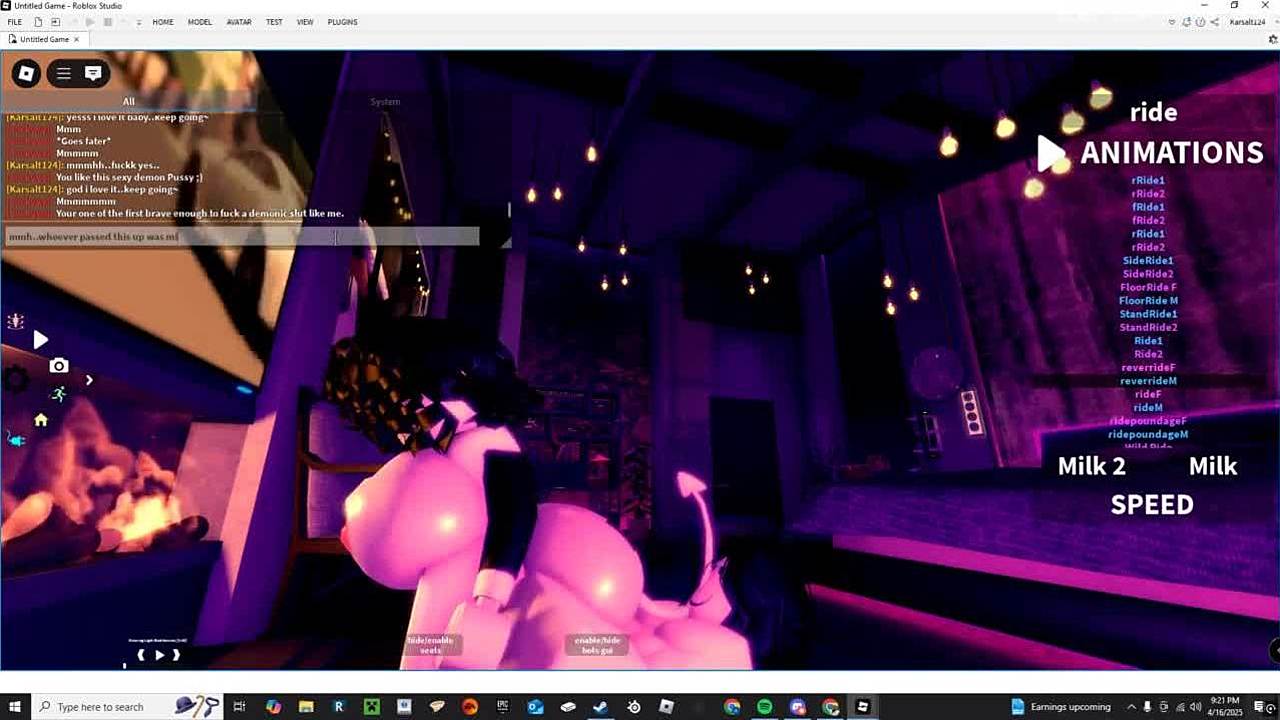
Task: Open the Roblox logo menu button
Action: click(x=27, y=73)
